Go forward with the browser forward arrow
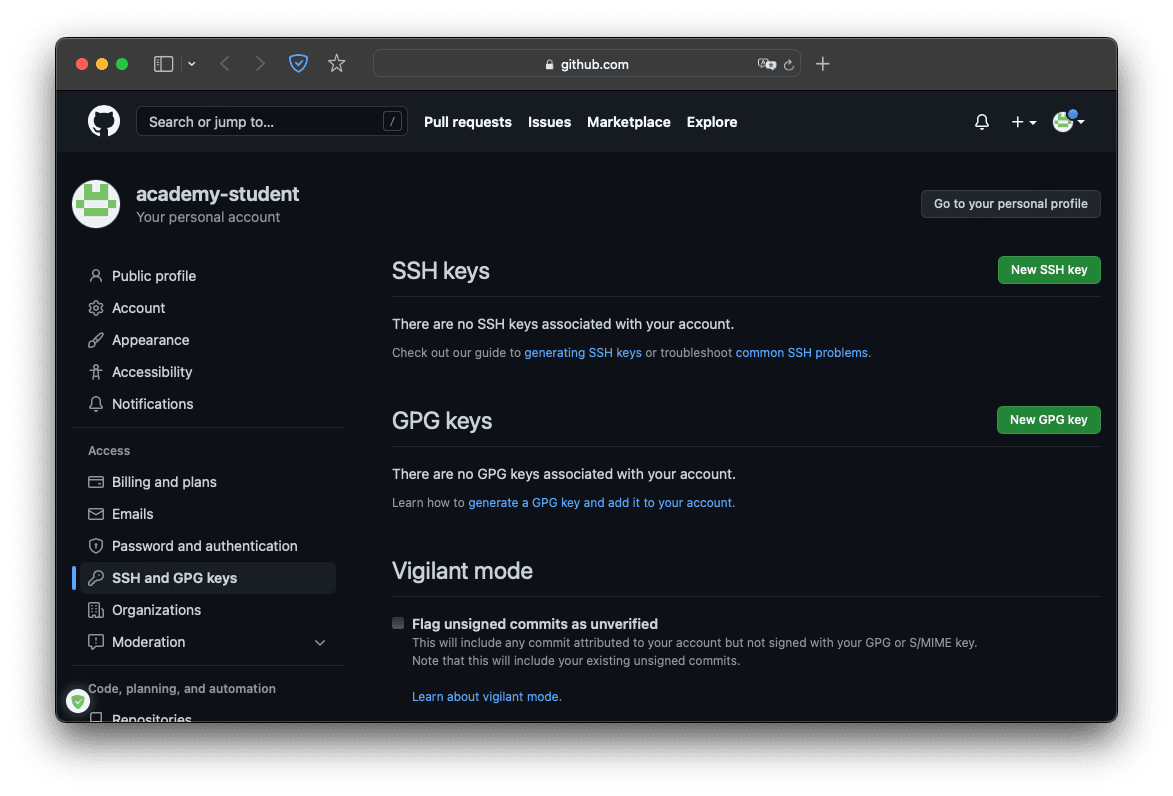Image resolution: width=1173 pixels, height=796 pixels. click(x=260, y=64)
